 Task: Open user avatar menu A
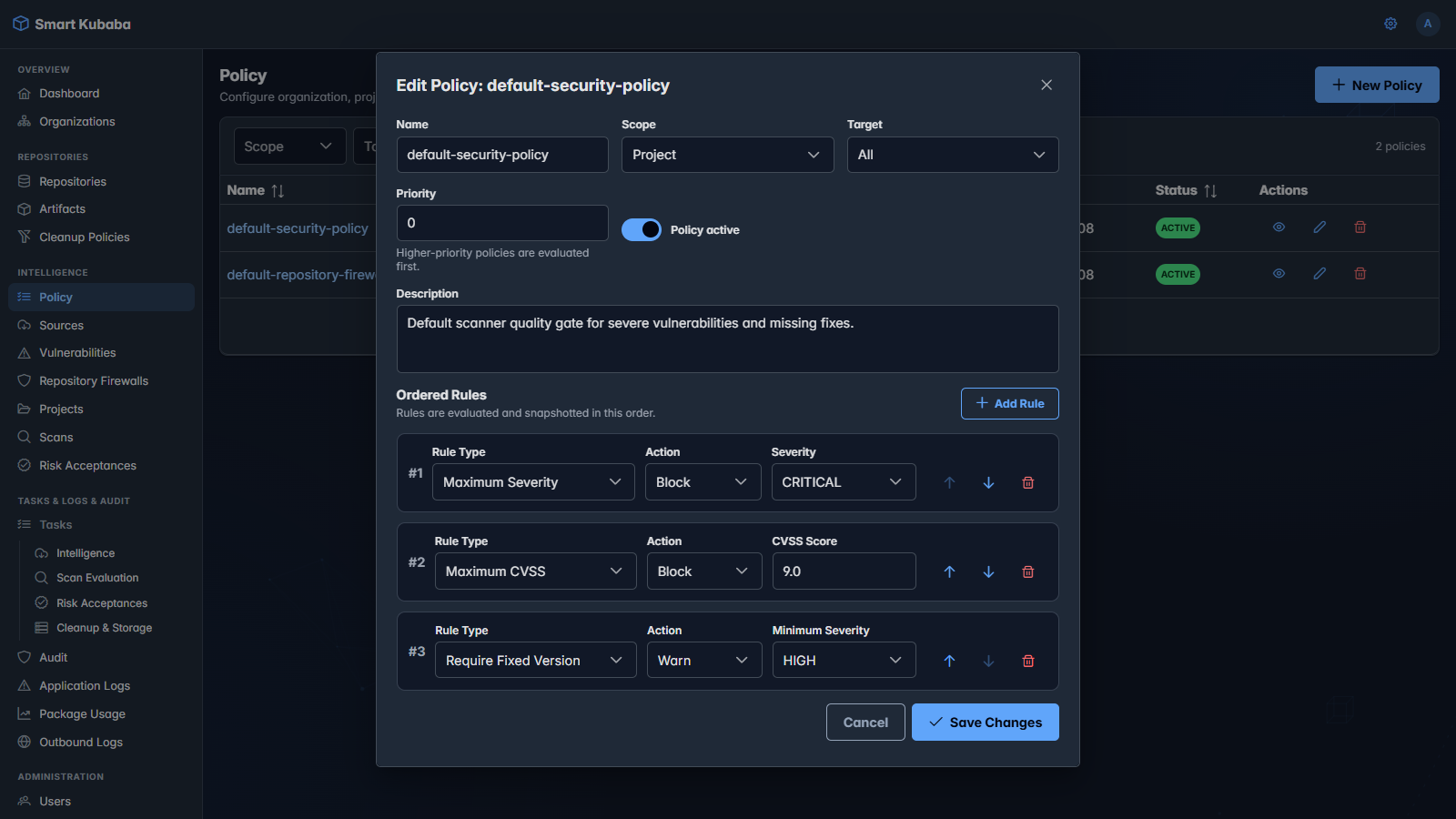(x=1428, y=24)
